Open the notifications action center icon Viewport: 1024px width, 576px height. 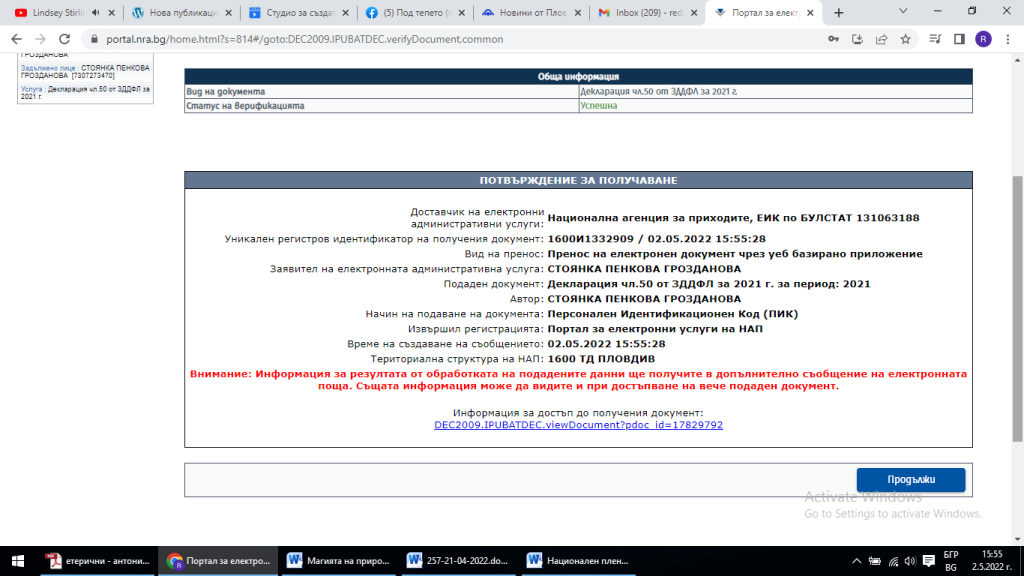pyautogui.click(x=929, y=561)
